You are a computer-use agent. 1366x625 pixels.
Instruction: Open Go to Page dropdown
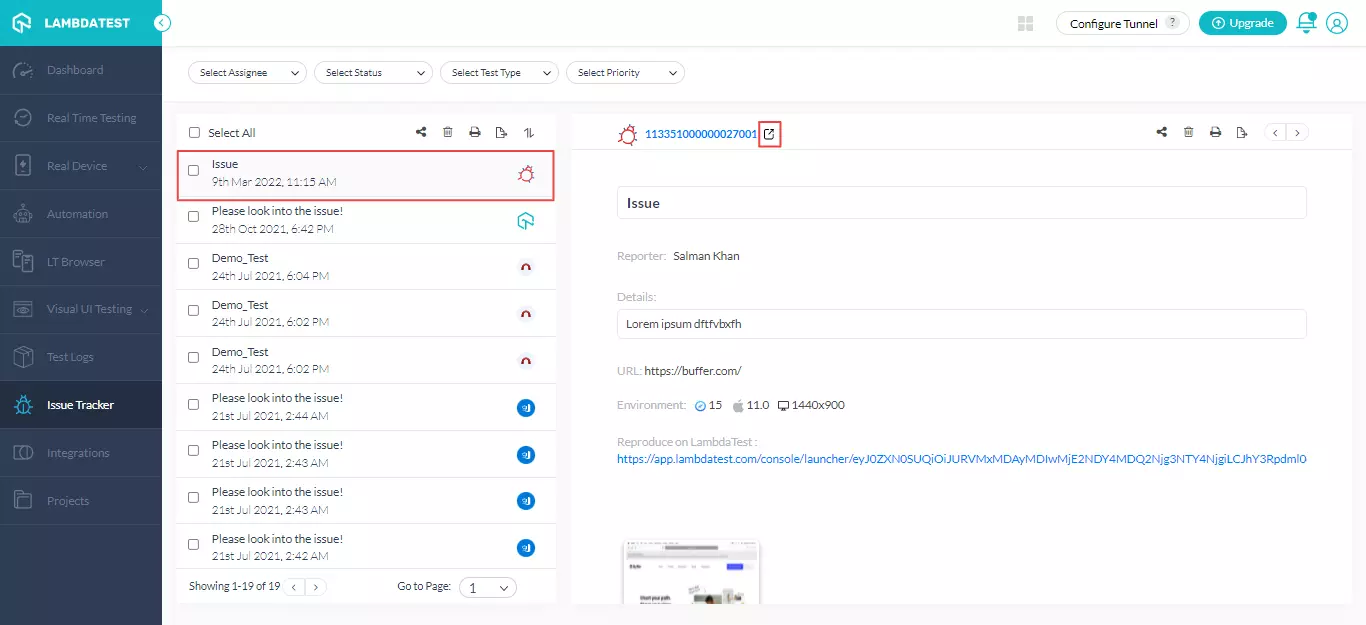pos(488,588)
